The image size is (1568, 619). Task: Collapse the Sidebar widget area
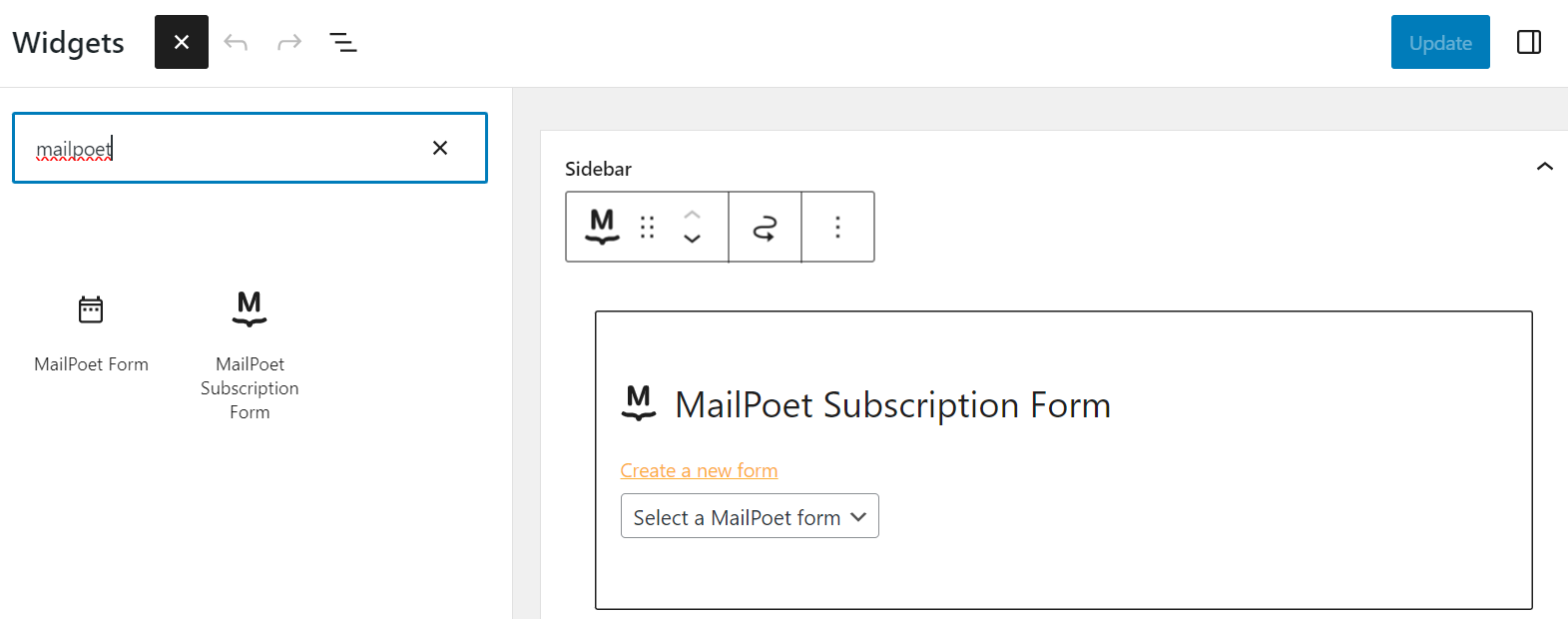point(1546,167)
